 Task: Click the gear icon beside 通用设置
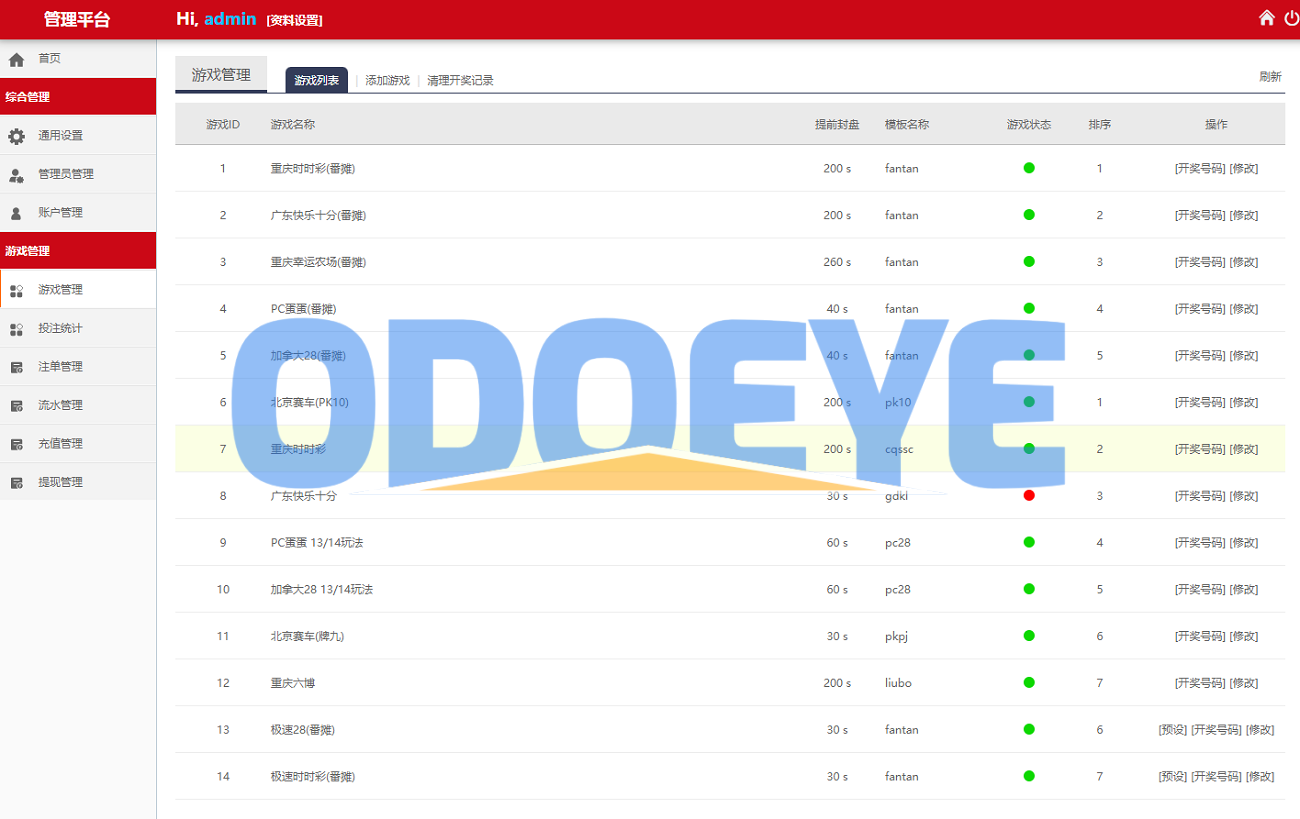click(16, 136)
